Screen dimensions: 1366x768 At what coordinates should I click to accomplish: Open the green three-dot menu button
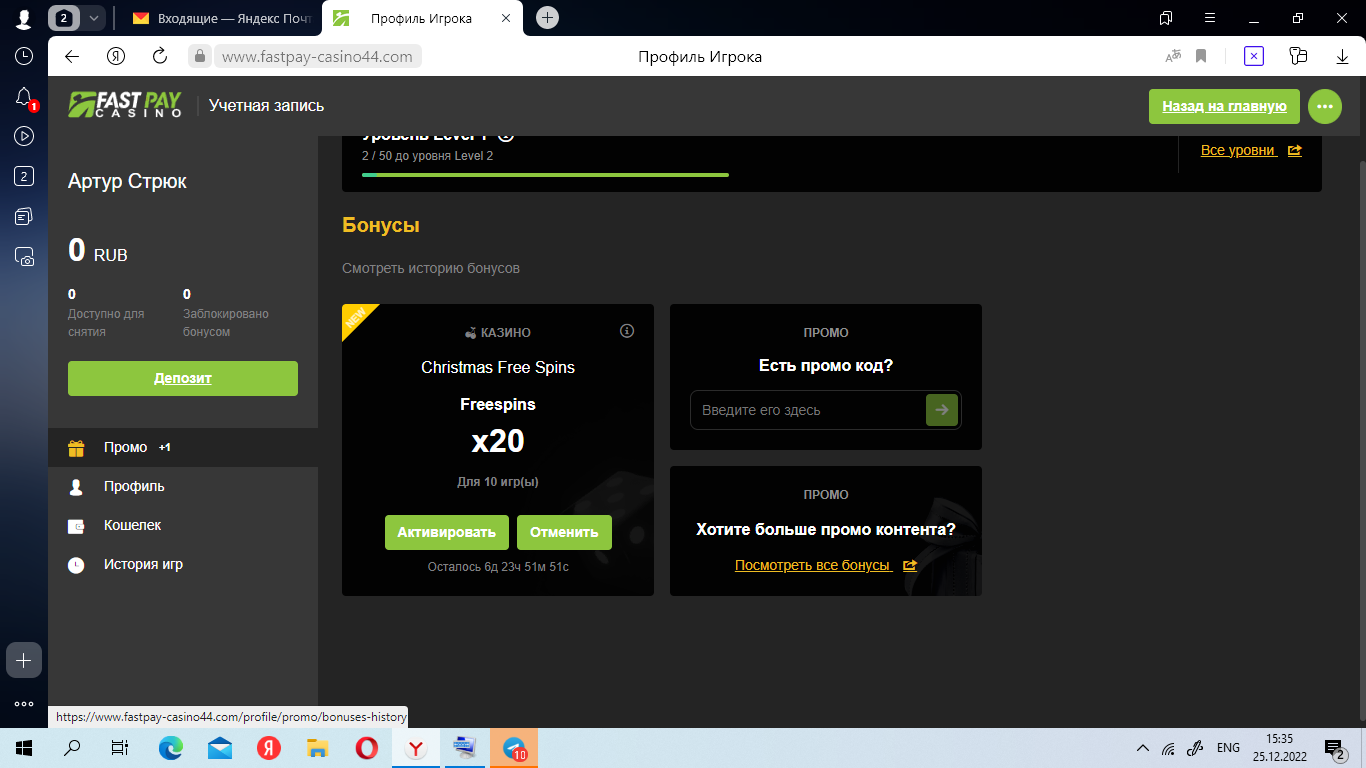[x=1325, y=106]
